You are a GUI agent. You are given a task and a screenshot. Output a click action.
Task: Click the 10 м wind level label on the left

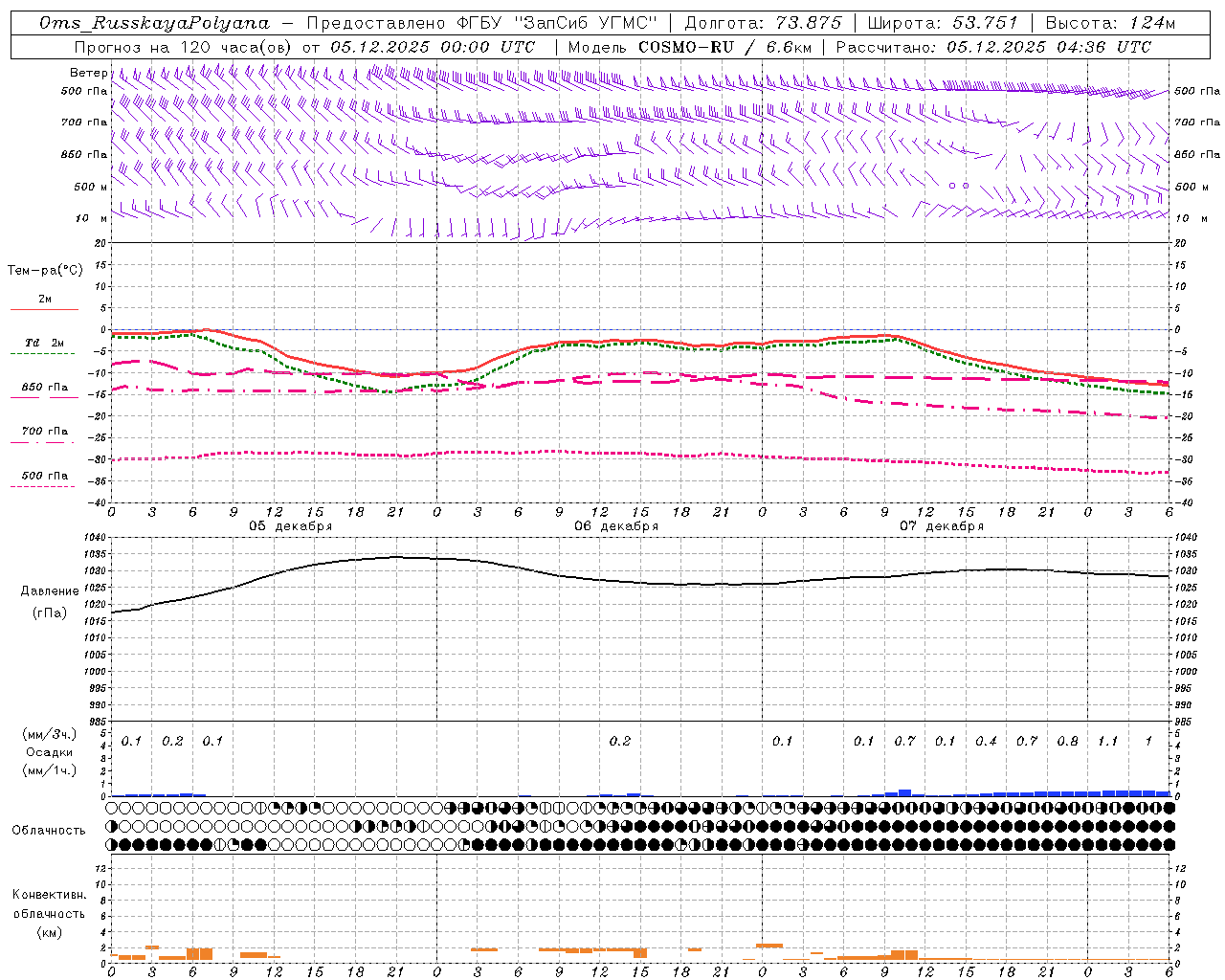pos(92,218)
